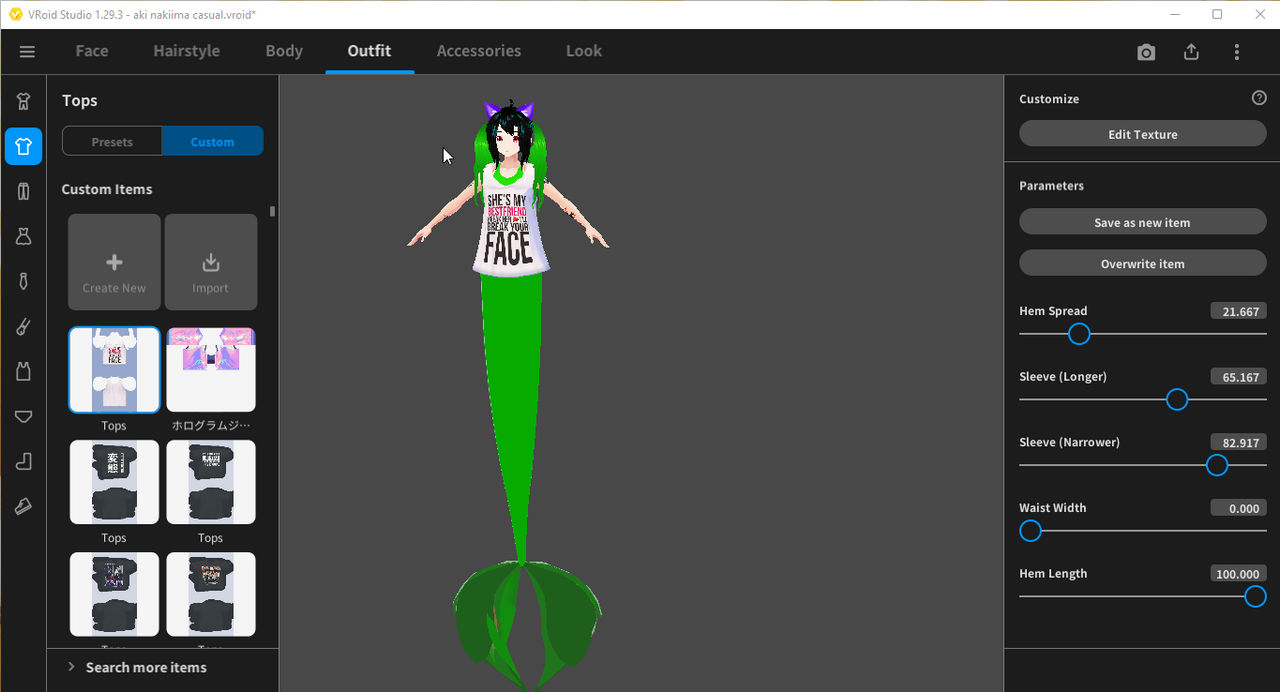This screenshot has height=692, width=1280.
Task: Select the dress one-piece category icon
Action: 23,236
